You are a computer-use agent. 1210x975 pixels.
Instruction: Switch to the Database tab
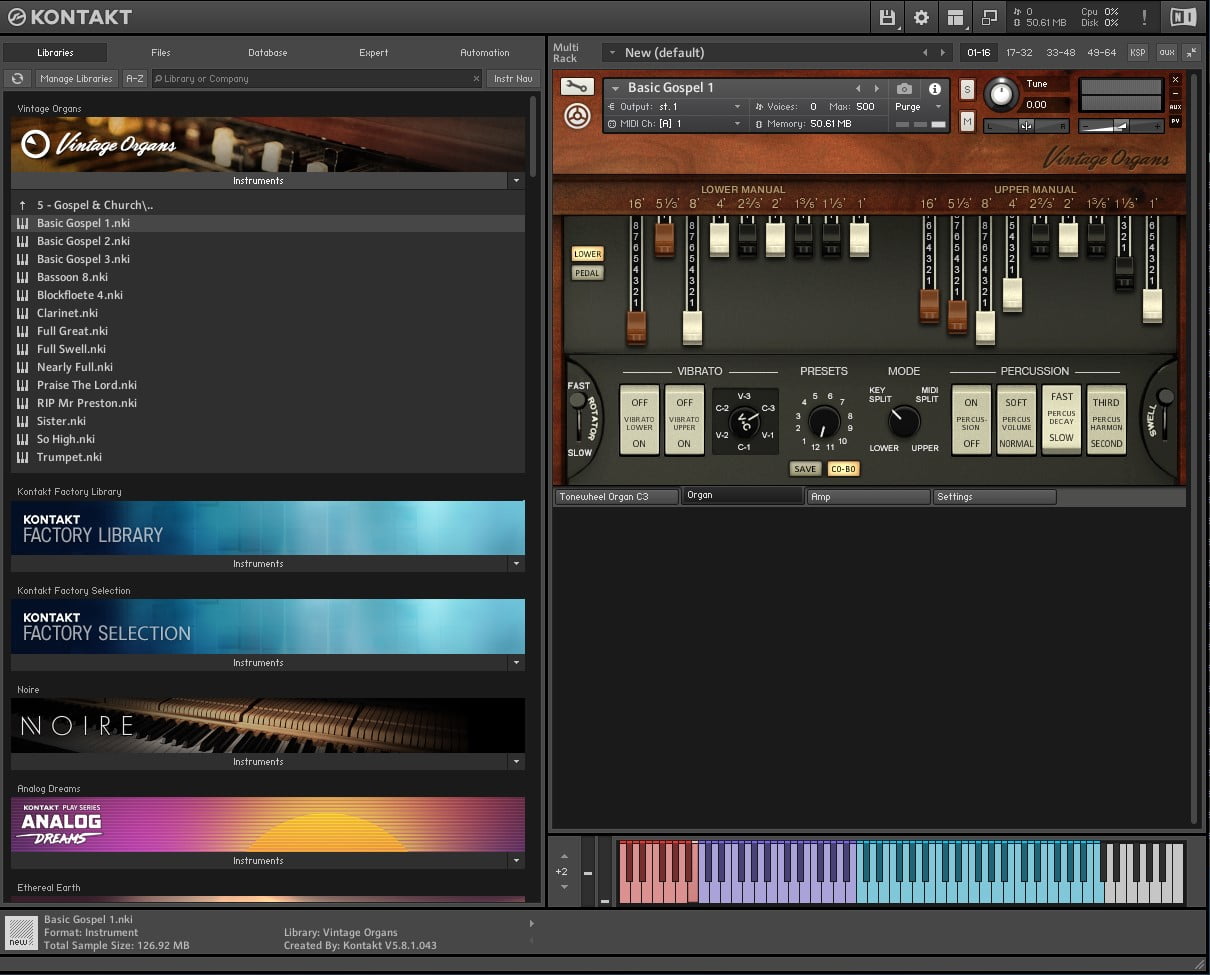[268, 53]
